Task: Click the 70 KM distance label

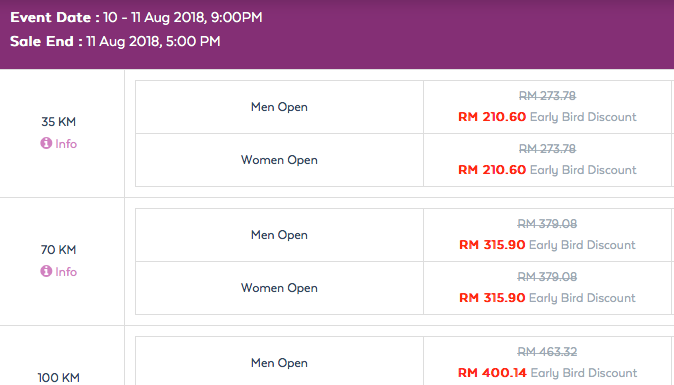Action: pyautogui.click(x=58, y=250)
